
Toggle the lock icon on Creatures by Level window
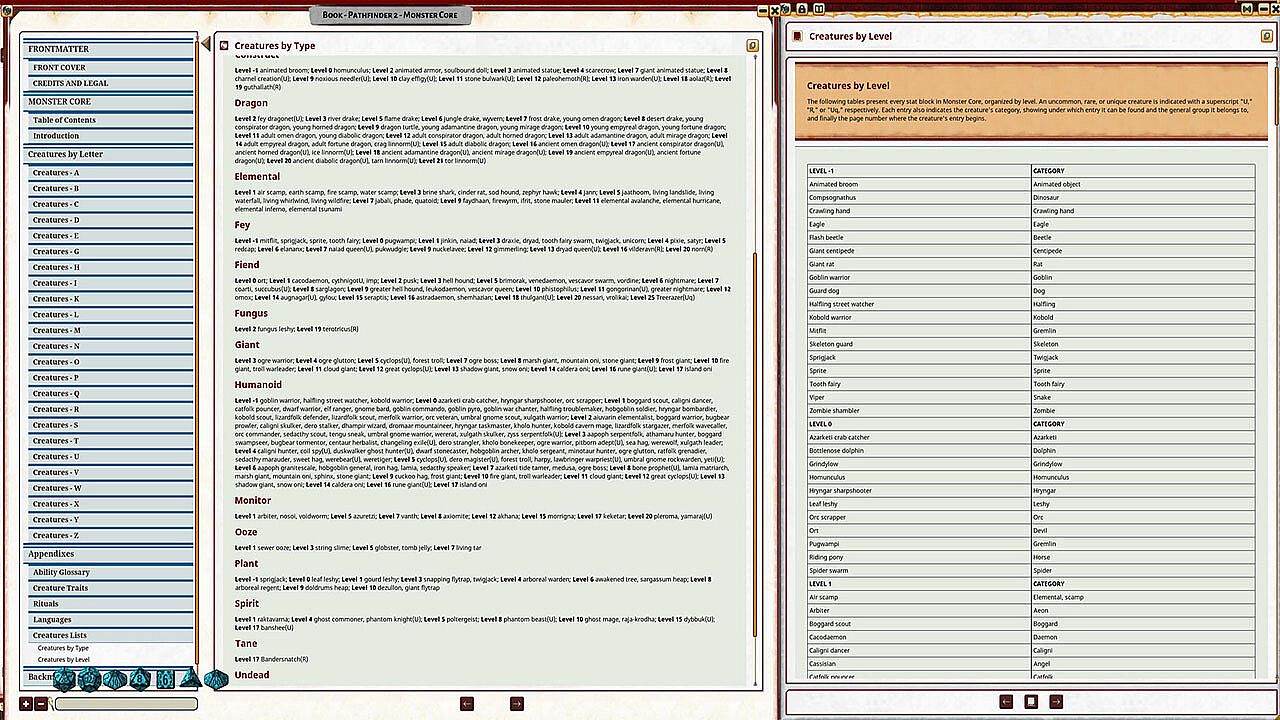pos(801,9)
